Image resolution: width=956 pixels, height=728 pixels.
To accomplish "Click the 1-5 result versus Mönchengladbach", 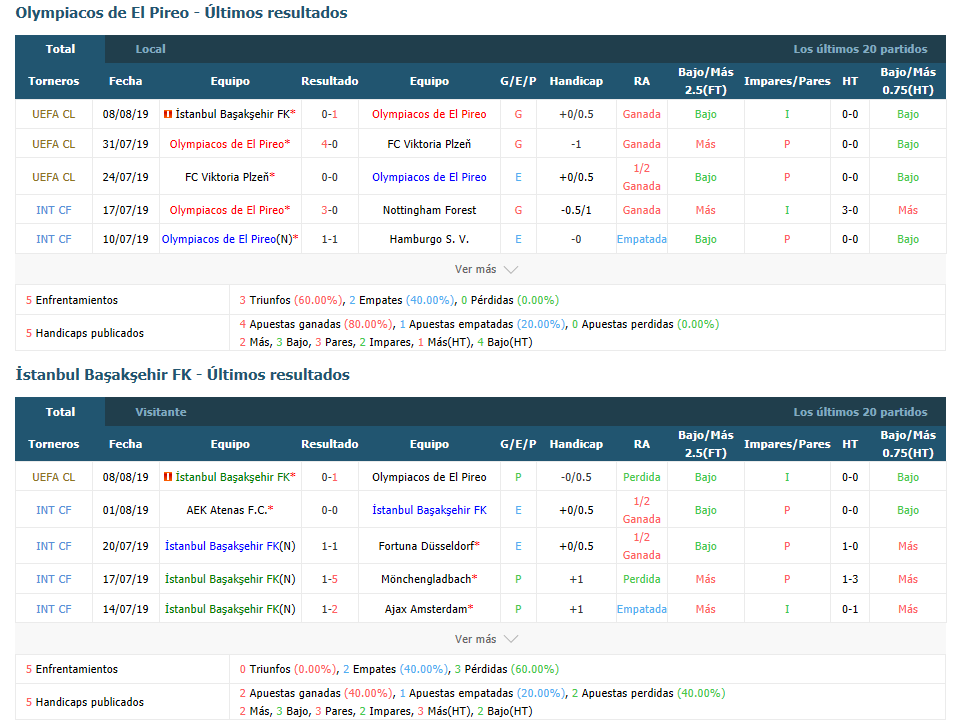I will tap(329, 579).
